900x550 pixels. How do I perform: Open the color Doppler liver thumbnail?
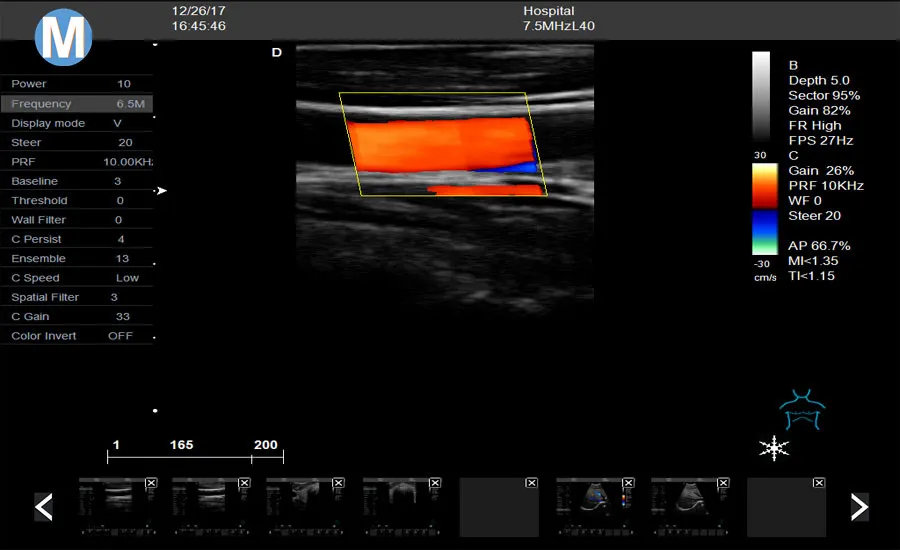pos(594,507)
